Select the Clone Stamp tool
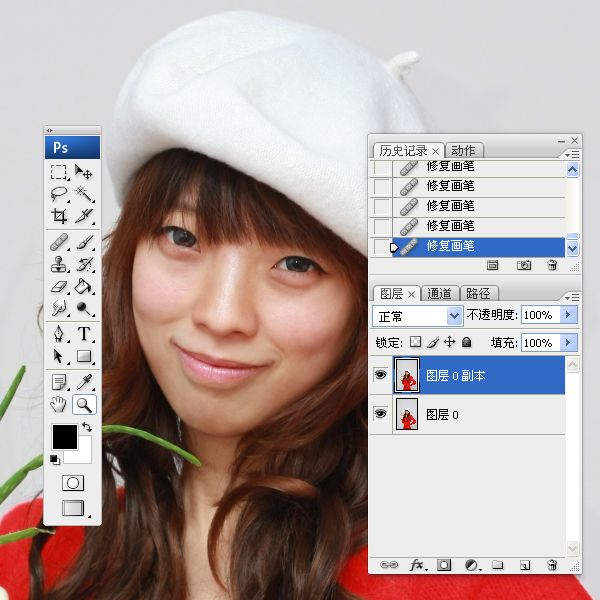 point(59,264)
